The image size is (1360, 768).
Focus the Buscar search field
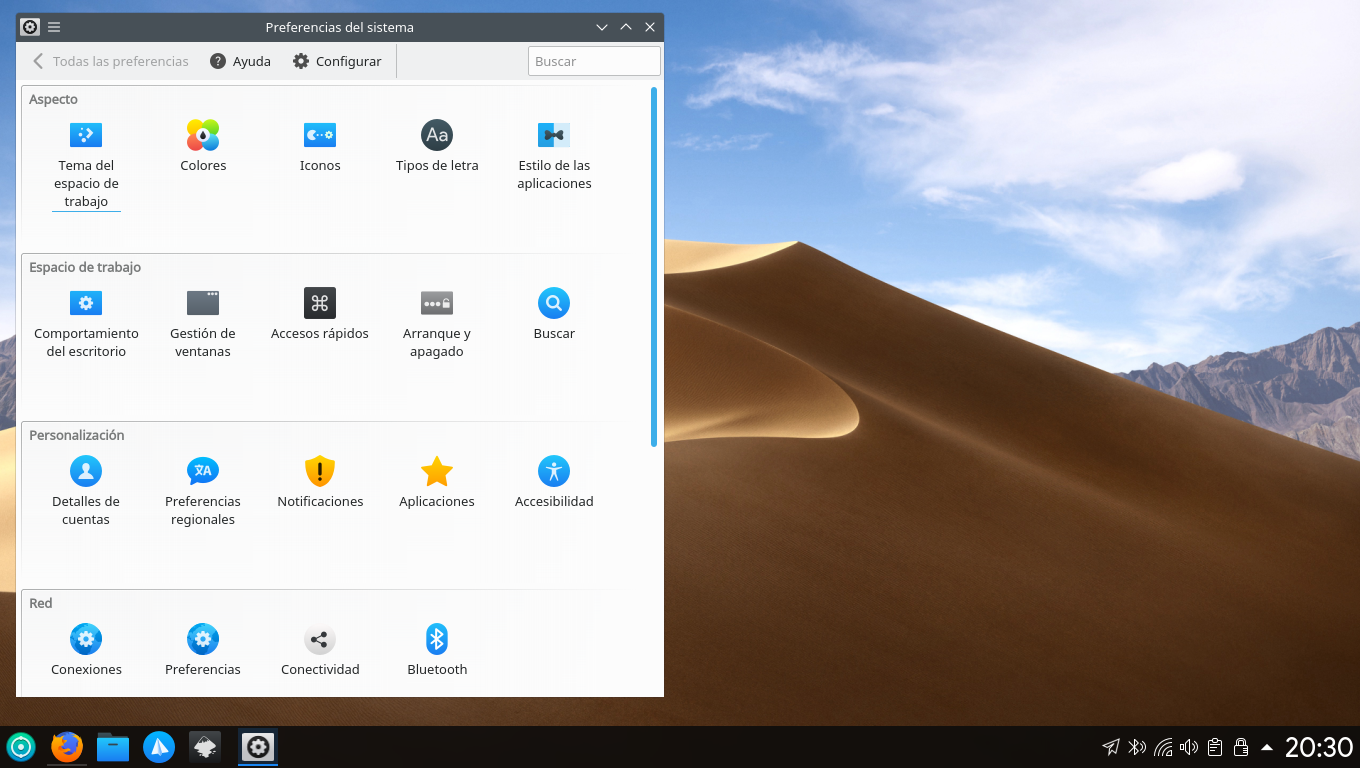click(594, 61)
